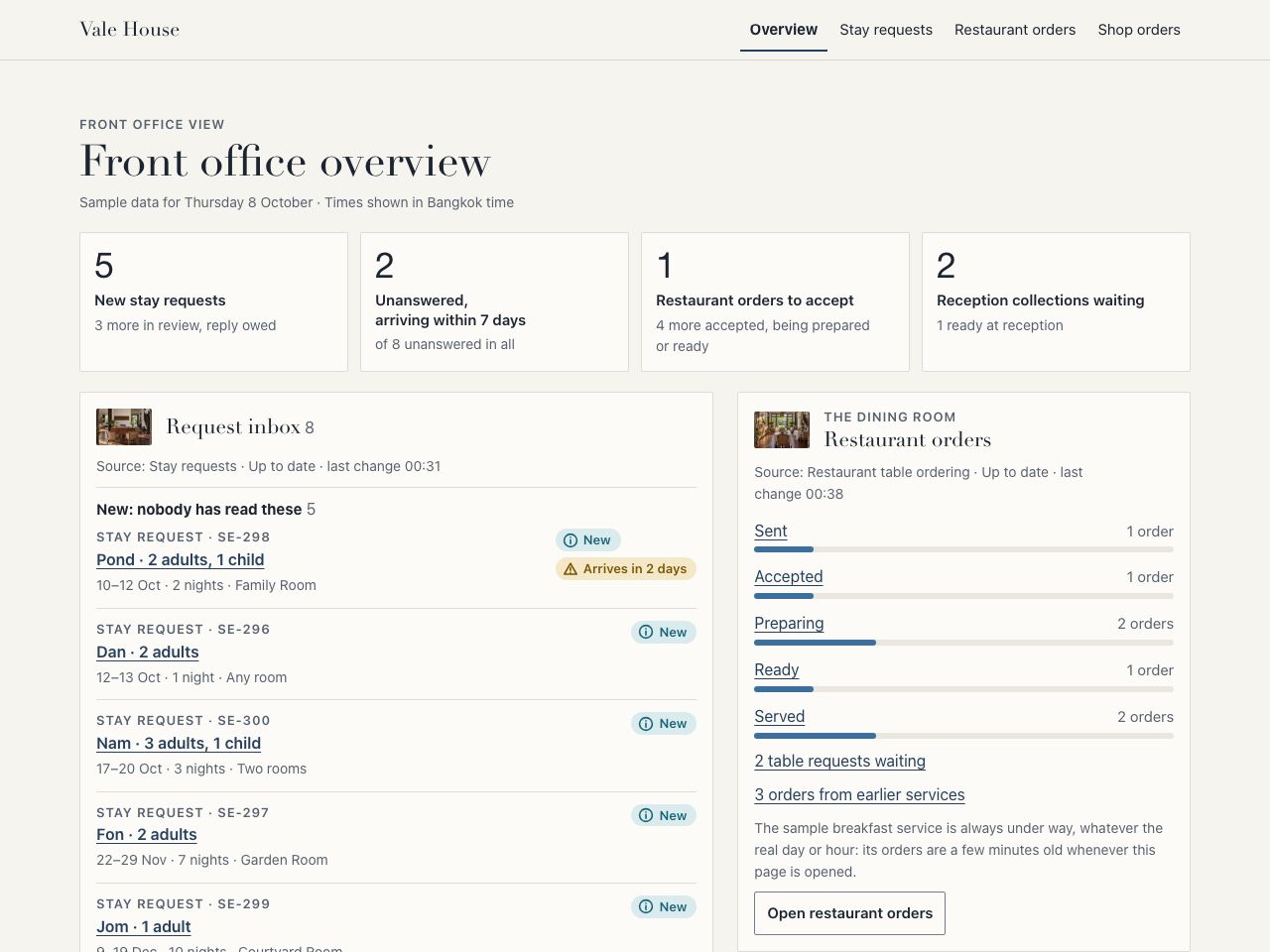
Task: Open the Shop orders tab
Action: (x=1139, y=30)
